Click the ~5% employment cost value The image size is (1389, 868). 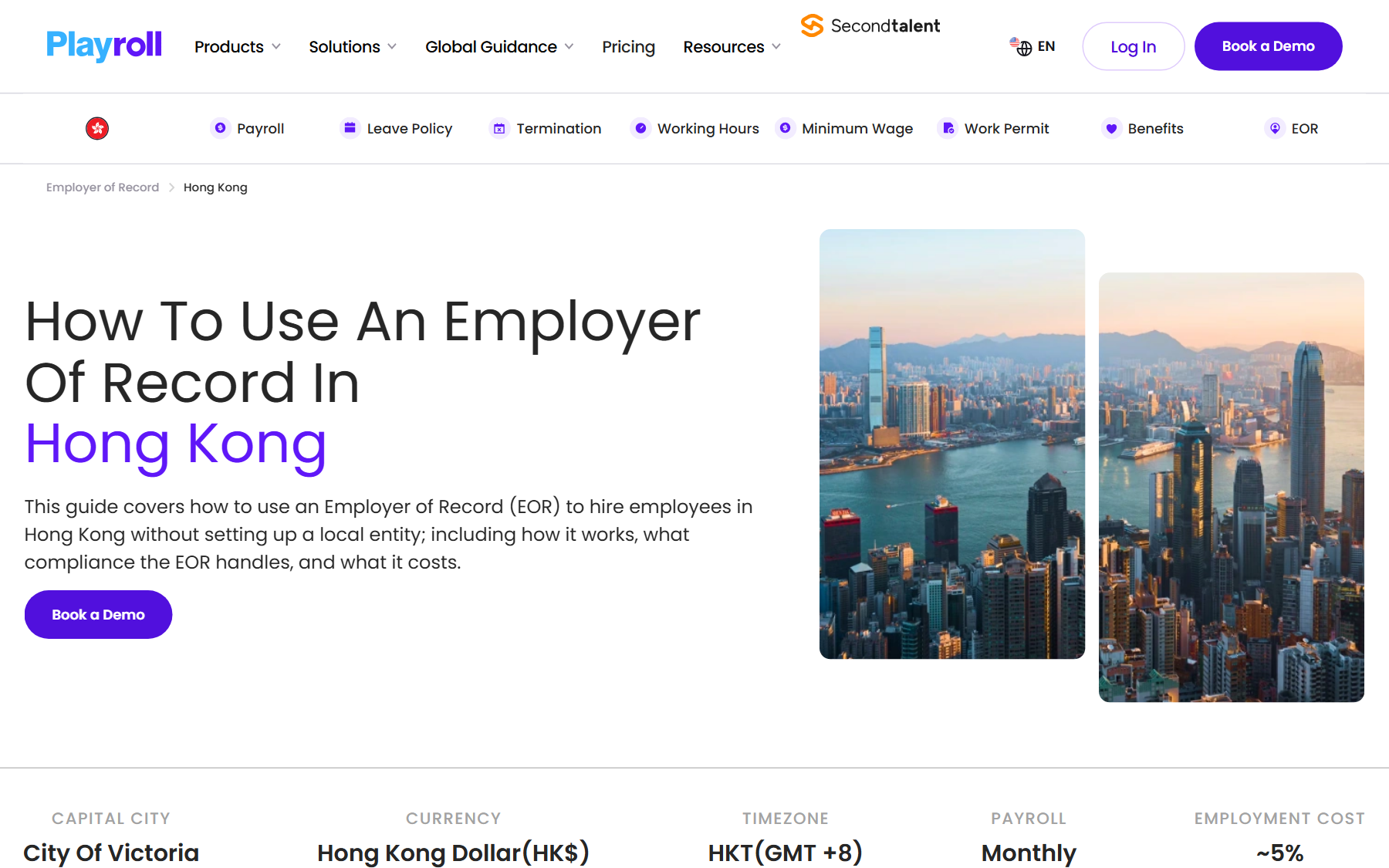click(1279, 853)
